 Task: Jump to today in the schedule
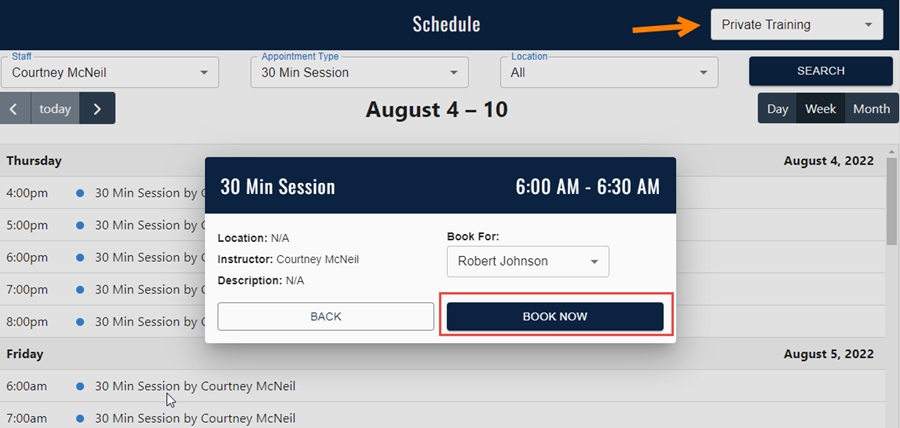55,109
